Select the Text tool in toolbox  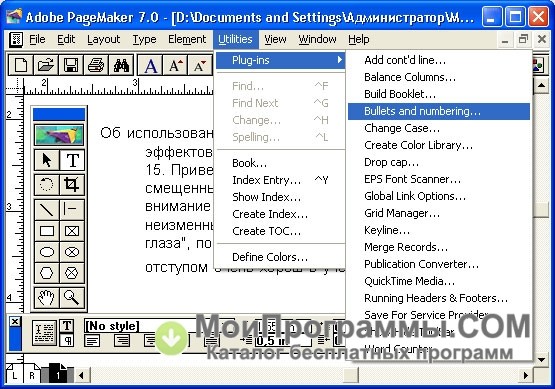click(x=72, y=160)
